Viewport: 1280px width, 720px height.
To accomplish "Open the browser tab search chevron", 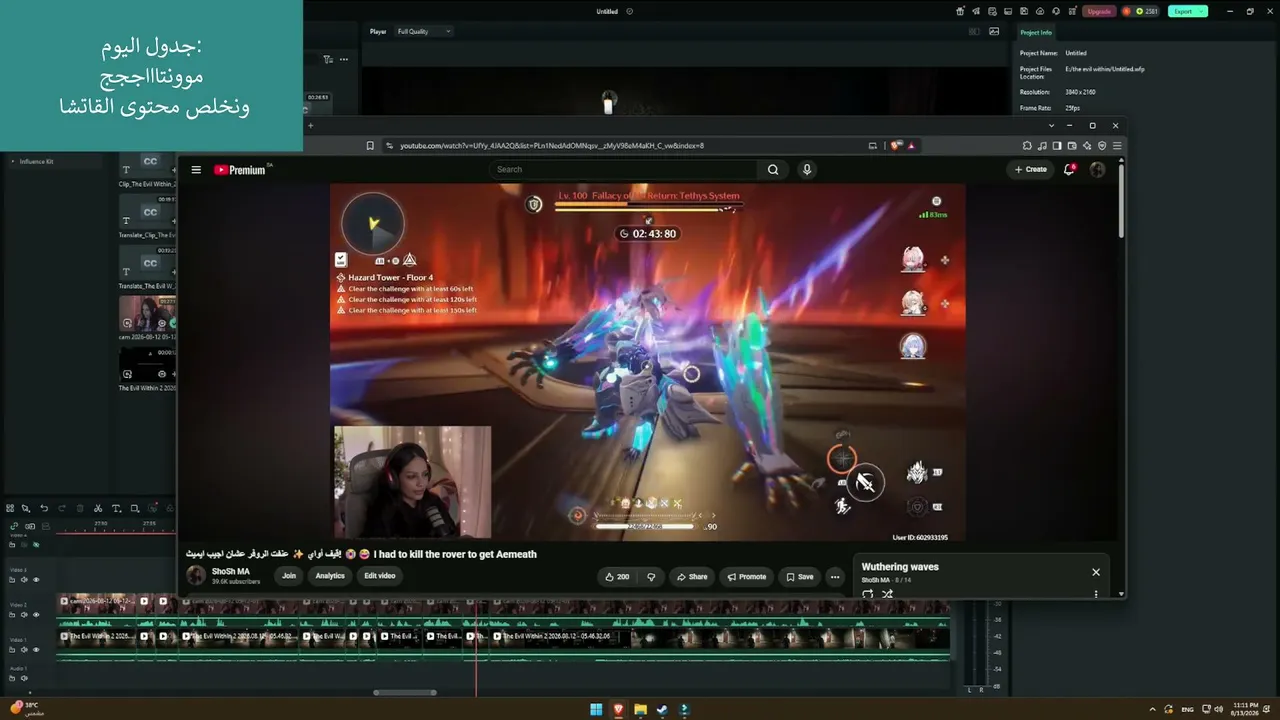I will (x=1051, y=126).
